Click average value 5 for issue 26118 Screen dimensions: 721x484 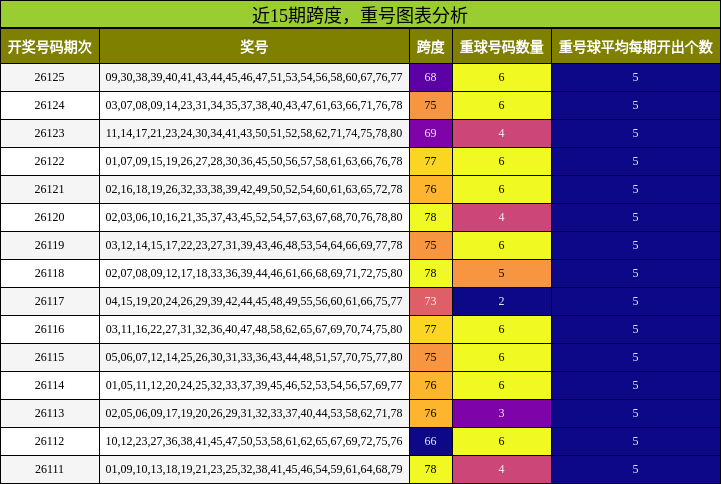point(636,273)
